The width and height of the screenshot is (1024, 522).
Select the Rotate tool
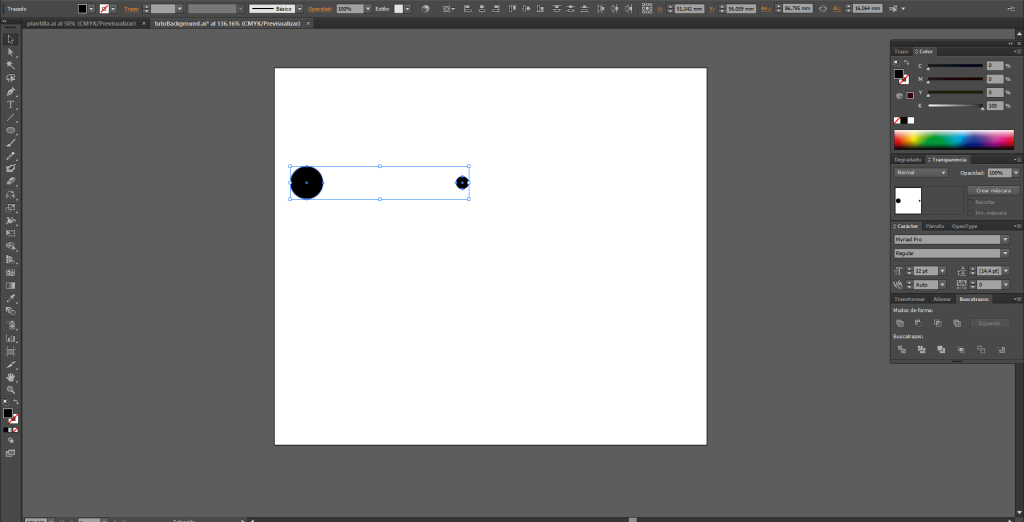pyautogui.click(x=10, y=195)
